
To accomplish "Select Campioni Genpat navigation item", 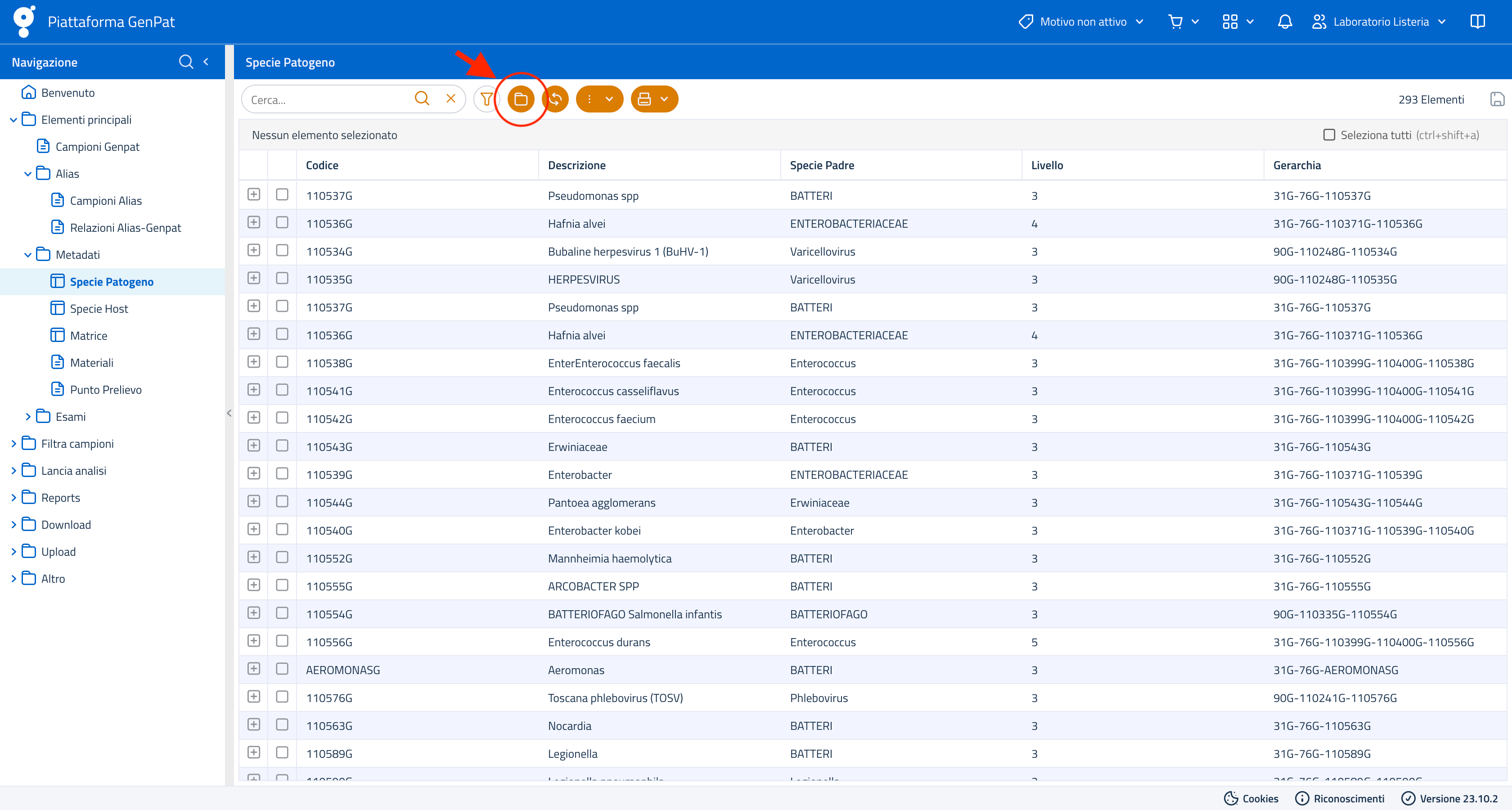I will pos(98,147).
